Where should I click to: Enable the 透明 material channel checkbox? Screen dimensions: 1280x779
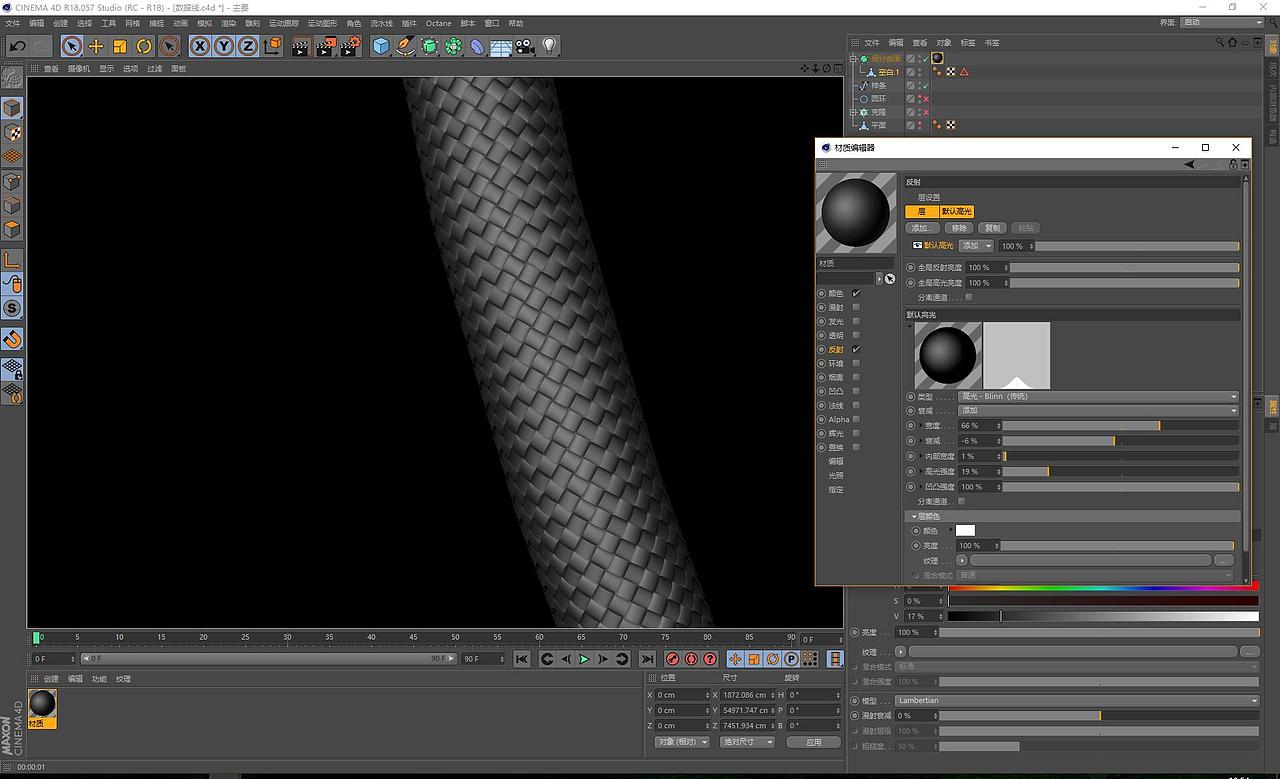(x=855, y=334)
